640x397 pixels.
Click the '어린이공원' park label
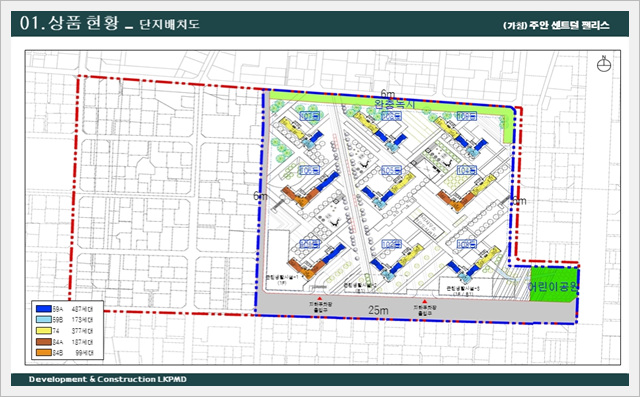(x=553, y=287)
